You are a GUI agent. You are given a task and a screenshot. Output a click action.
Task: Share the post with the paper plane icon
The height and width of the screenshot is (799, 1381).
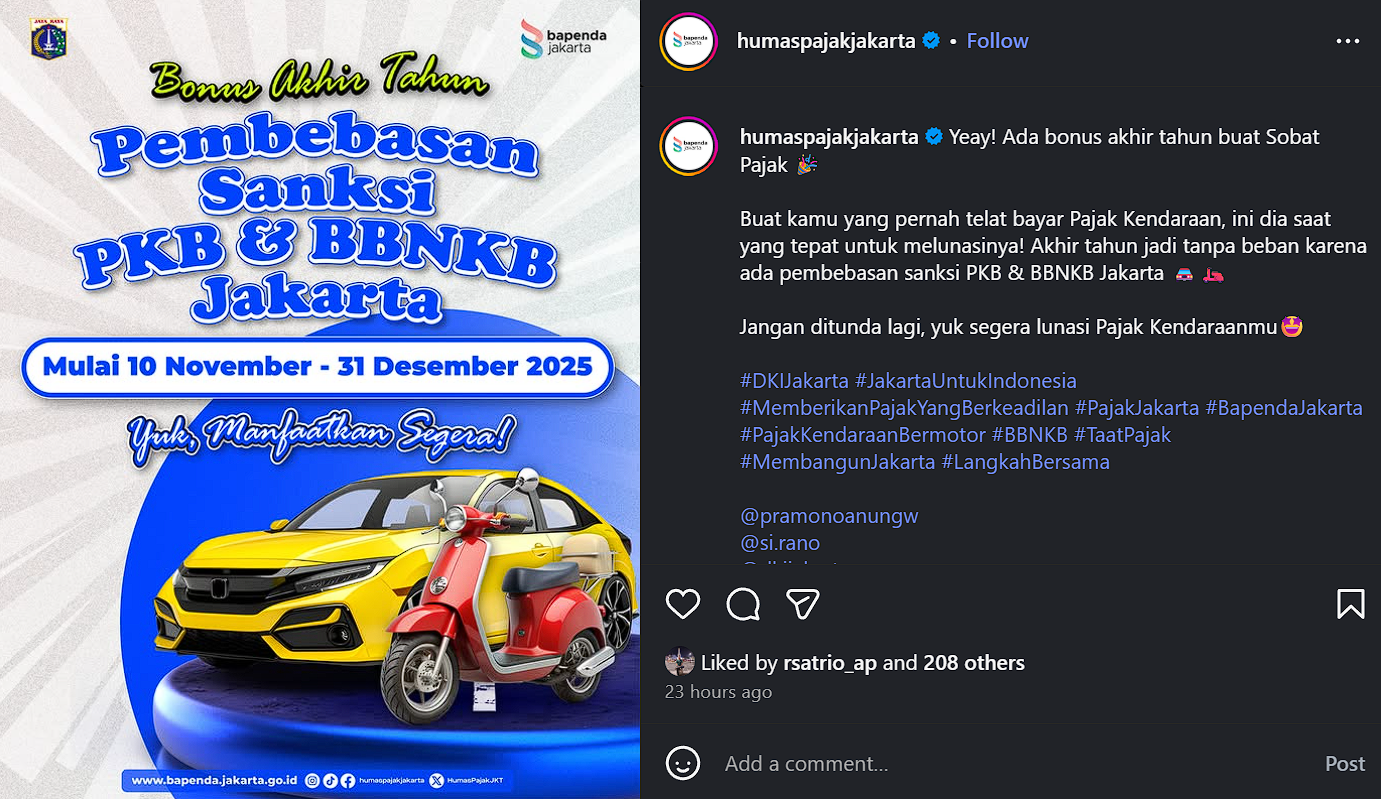(803, 603)
